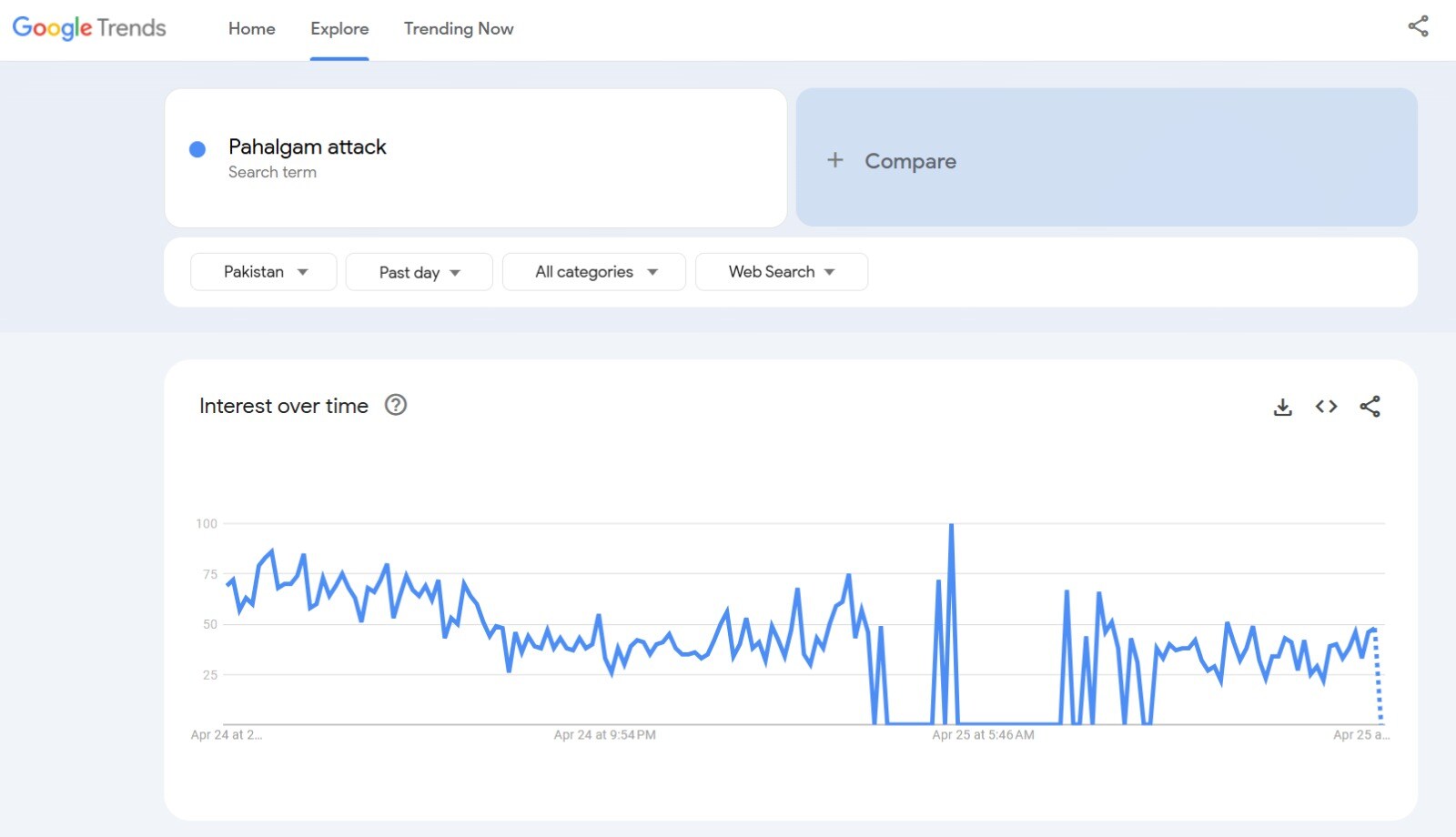Click the Apr 24 at 9:54 PM axis label
Image resolution: width=1456 pixels, height=837 pixels.
tap(604, 735)
